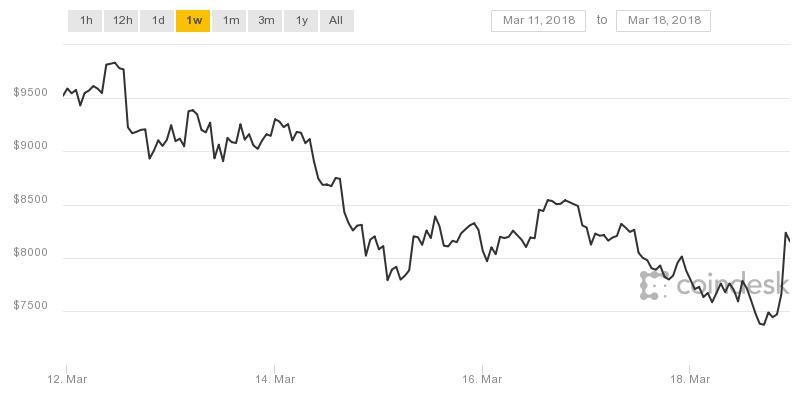The height and width of the screenshot is (400, 800).
Task: Click the 16. Mar x-axis marker
Action: pos(482,379)
